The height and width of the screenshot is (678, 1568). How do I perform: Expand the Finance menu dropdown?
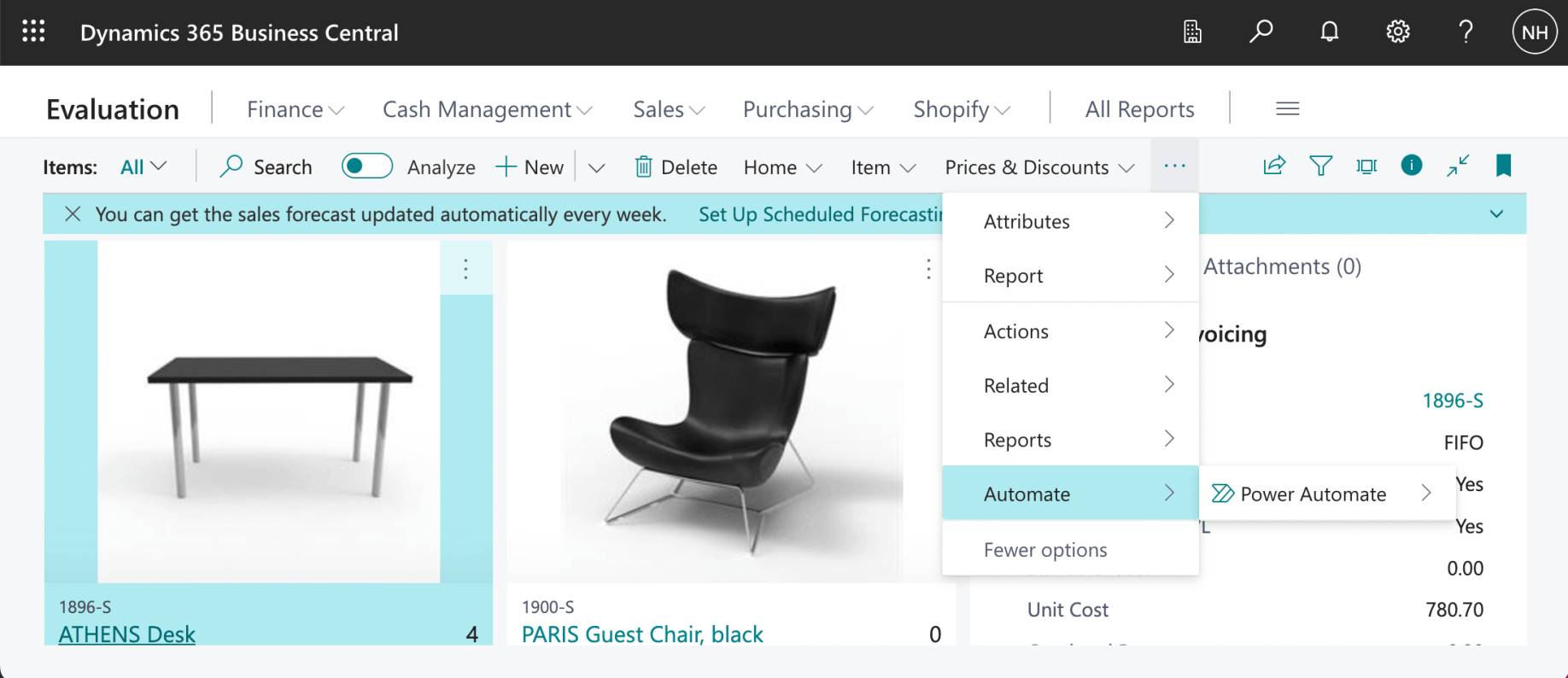coord(295,109)
